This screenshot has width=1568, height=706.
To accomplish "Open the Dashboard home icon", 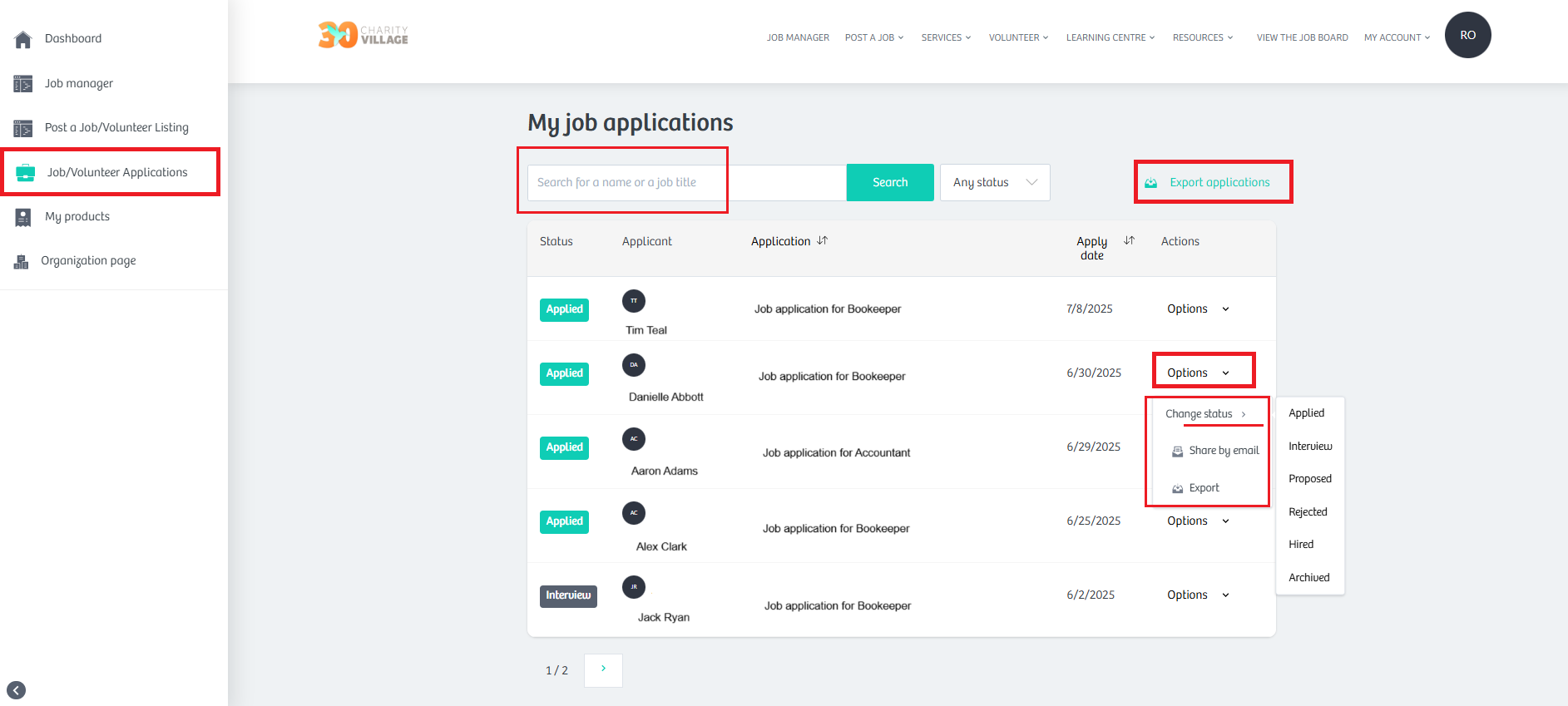I will [x=23, y=39].
